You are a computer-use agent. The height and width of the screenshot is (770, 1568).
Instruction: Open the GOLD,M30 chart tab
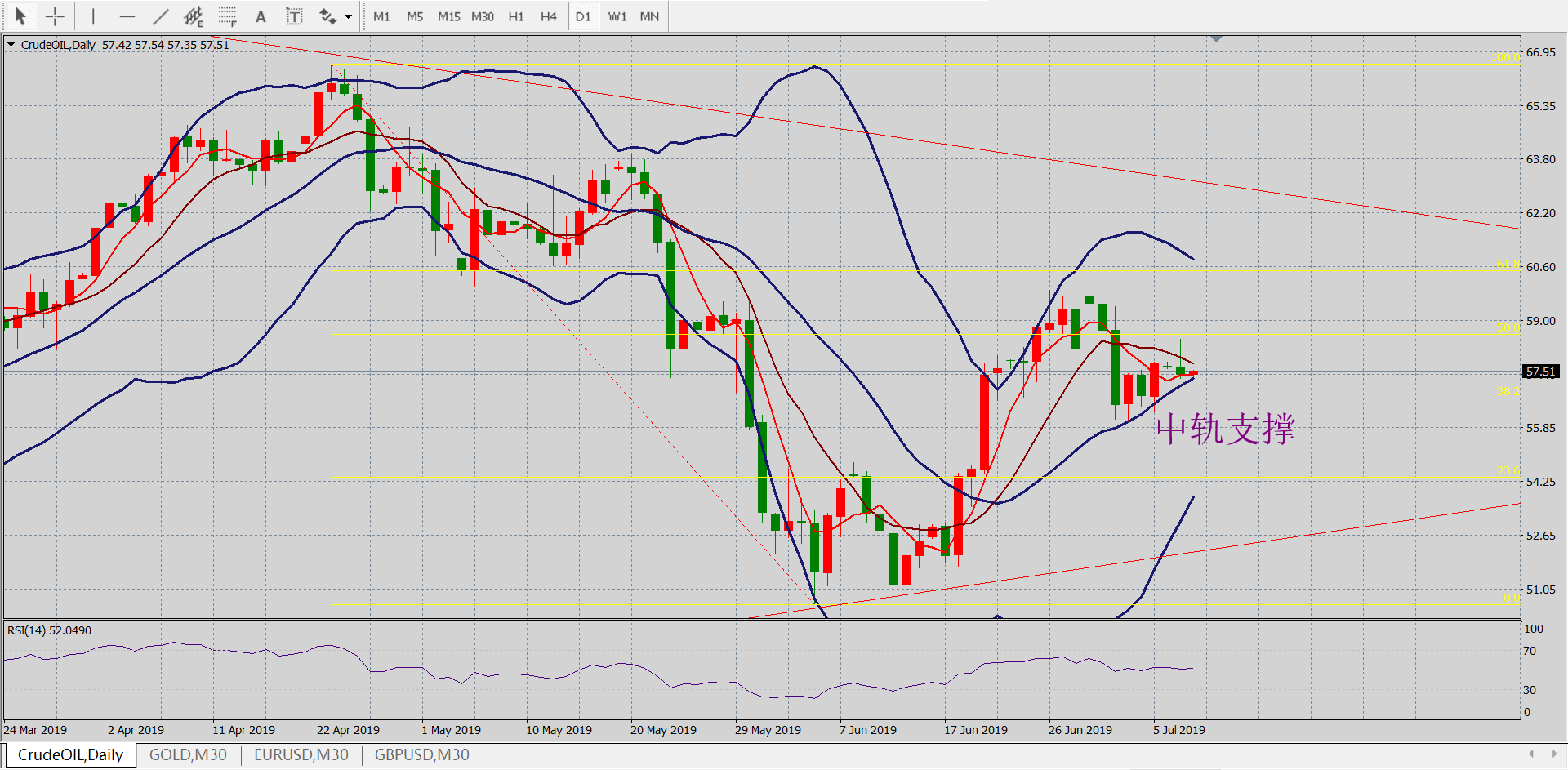[188, 754]
